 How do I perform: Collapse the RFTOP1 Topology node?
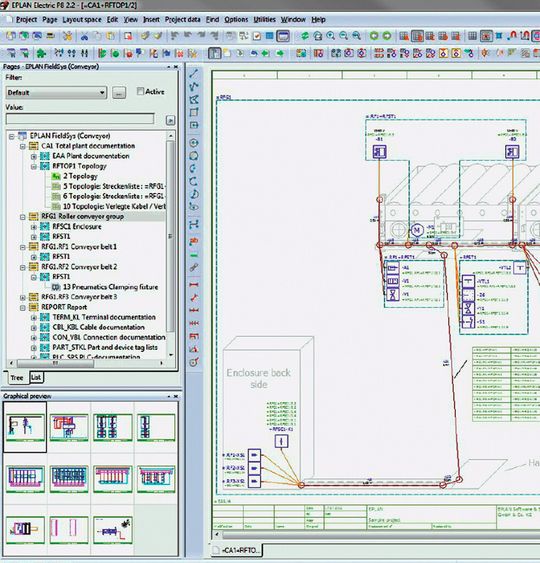click(x=34, y=166)
